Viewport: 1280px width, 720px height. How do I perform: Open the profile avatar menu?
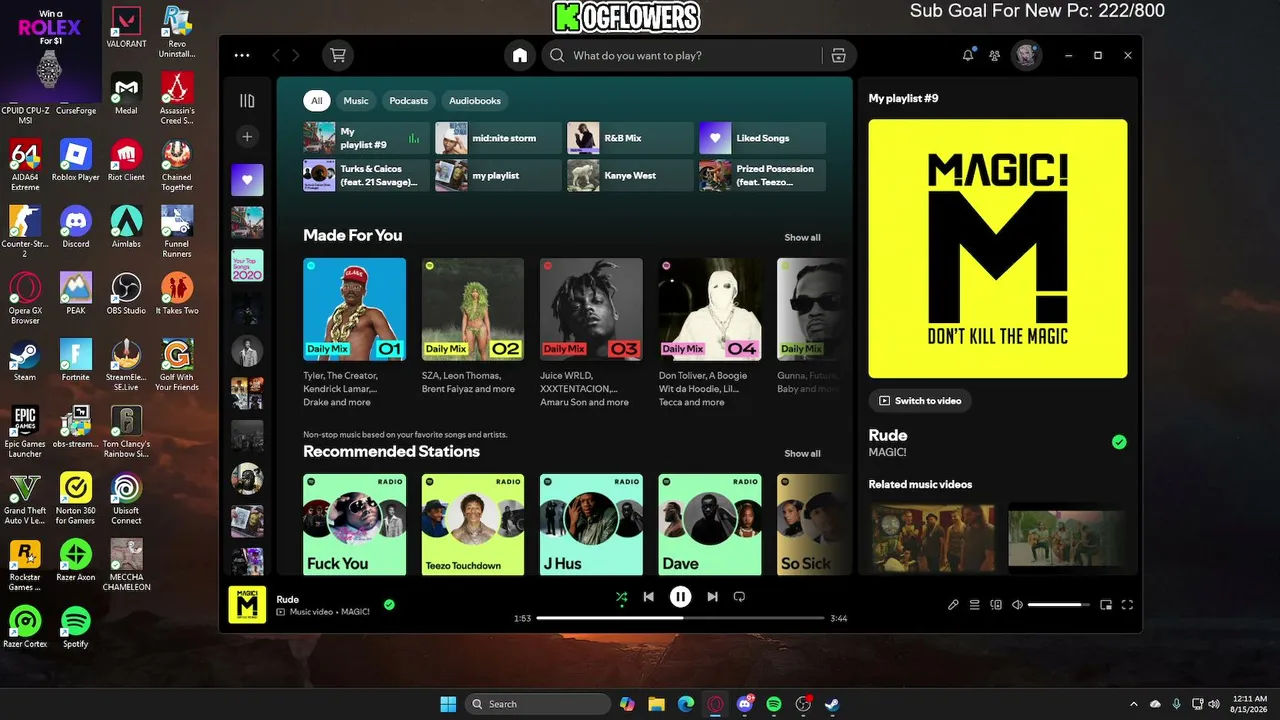[x=1026, y=56]
